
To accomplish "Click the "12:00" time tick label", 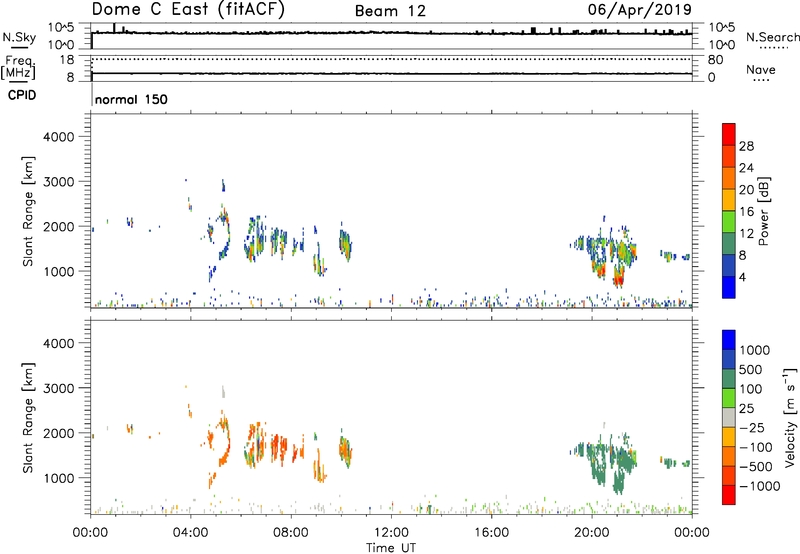I will [x=391, y=533].
